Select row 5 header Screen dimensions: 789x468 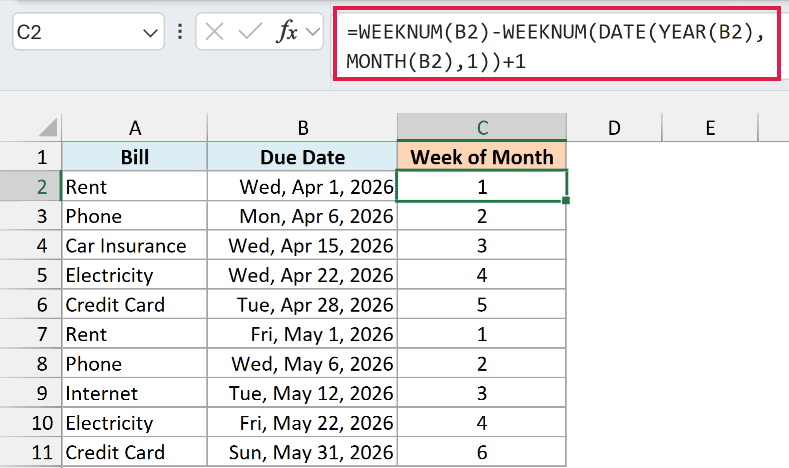pos(31,275)
